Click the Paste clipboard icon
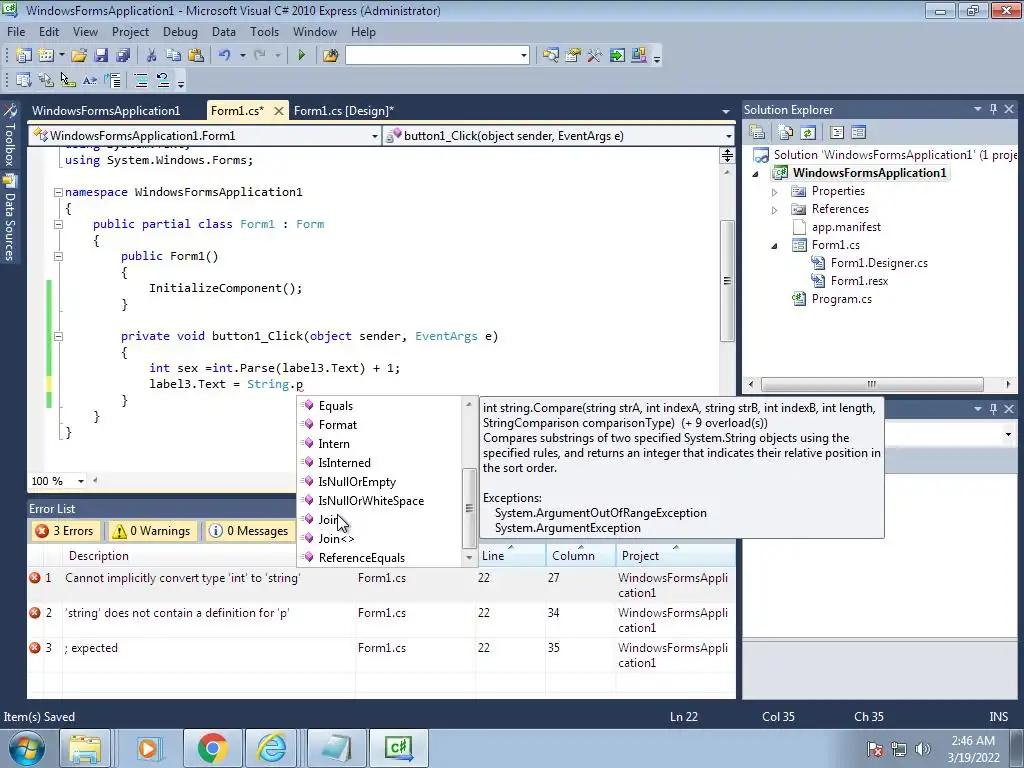 coord(195,56)
